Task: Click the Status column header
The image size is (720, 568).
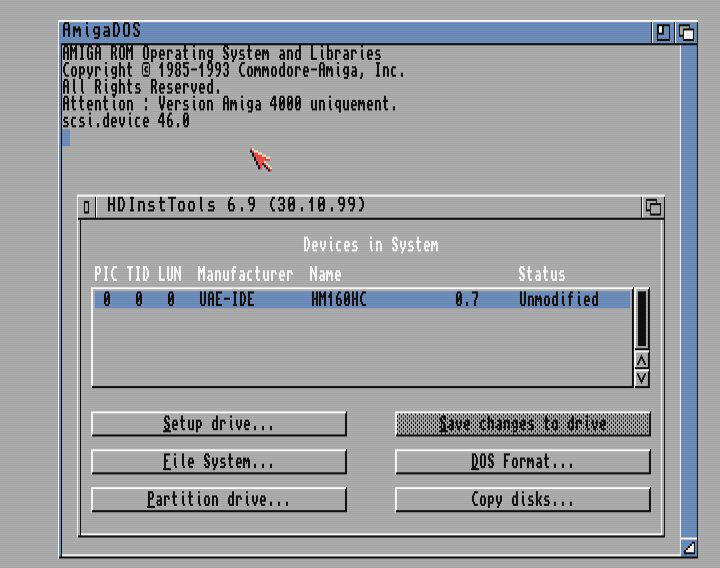Action: click(542, 274)
